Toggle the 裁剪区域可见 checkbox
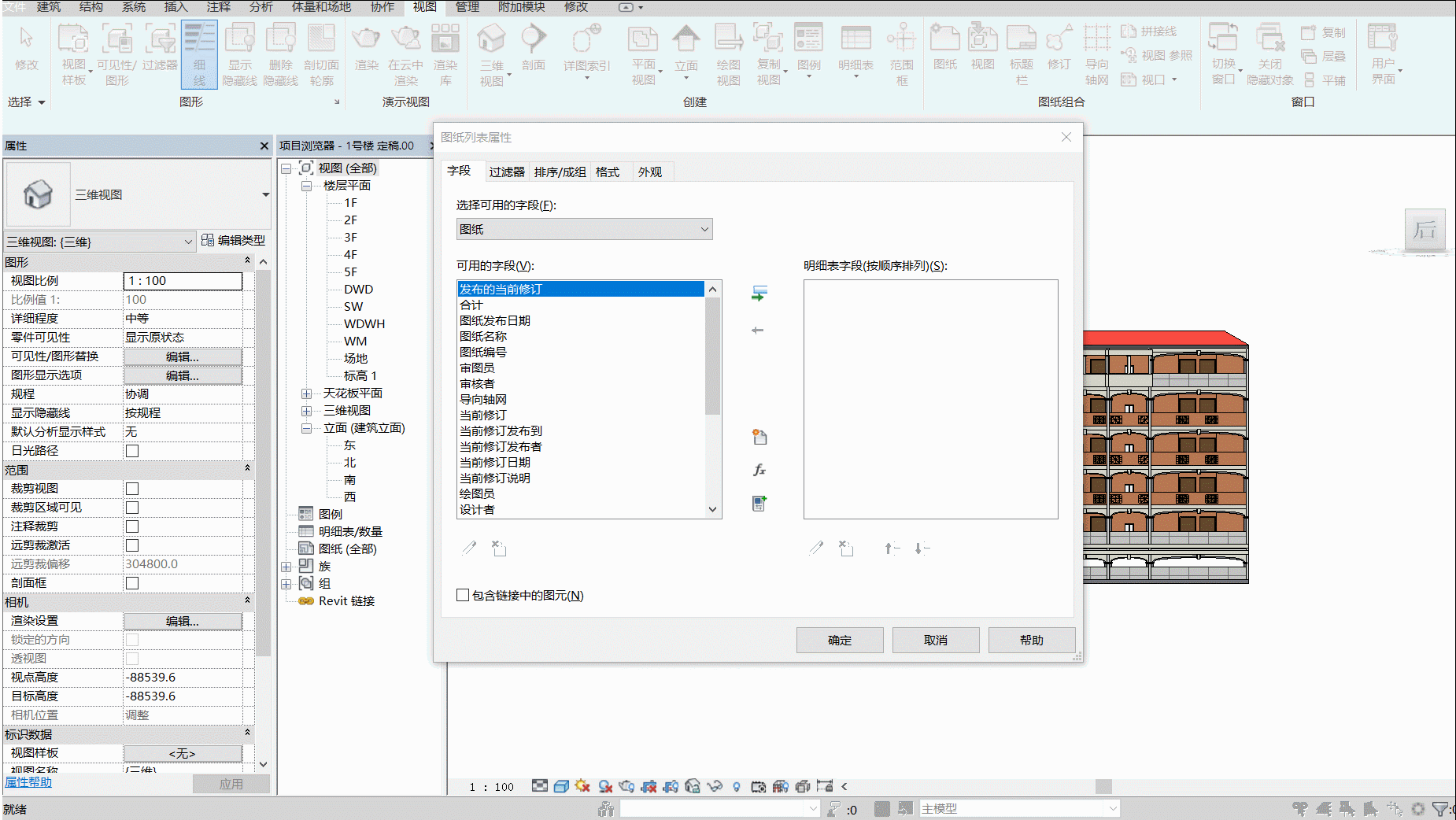The width and height of the screenshot is (1456, 820). [x=132, y=508]
